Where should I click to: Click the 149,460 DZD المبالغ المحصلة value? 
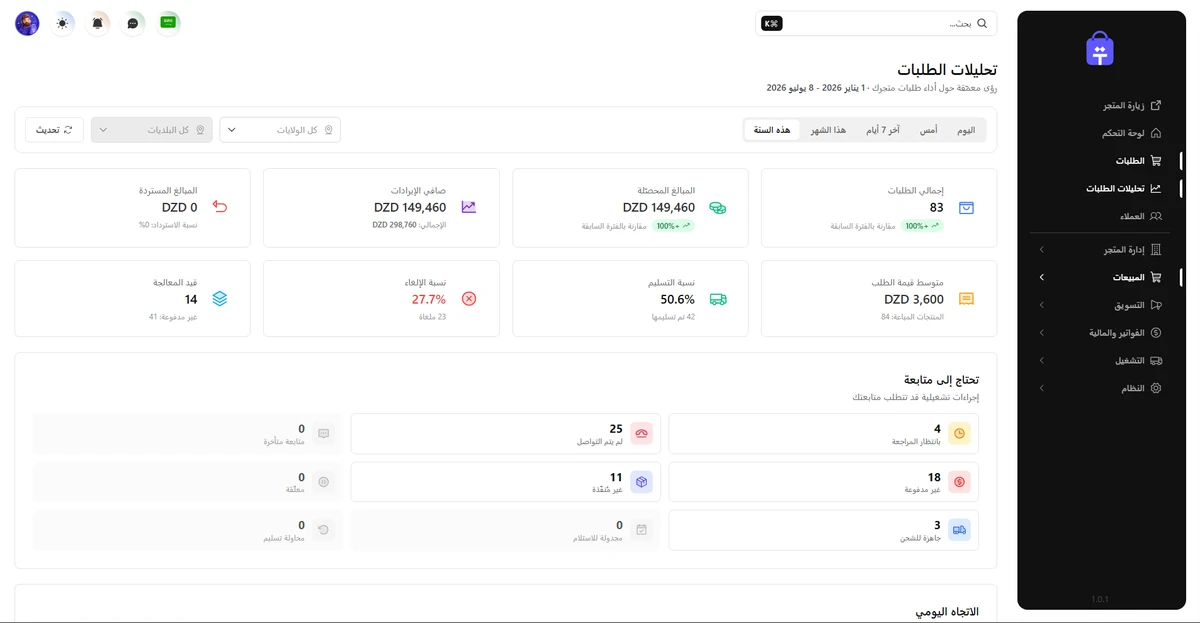(659, 208)
